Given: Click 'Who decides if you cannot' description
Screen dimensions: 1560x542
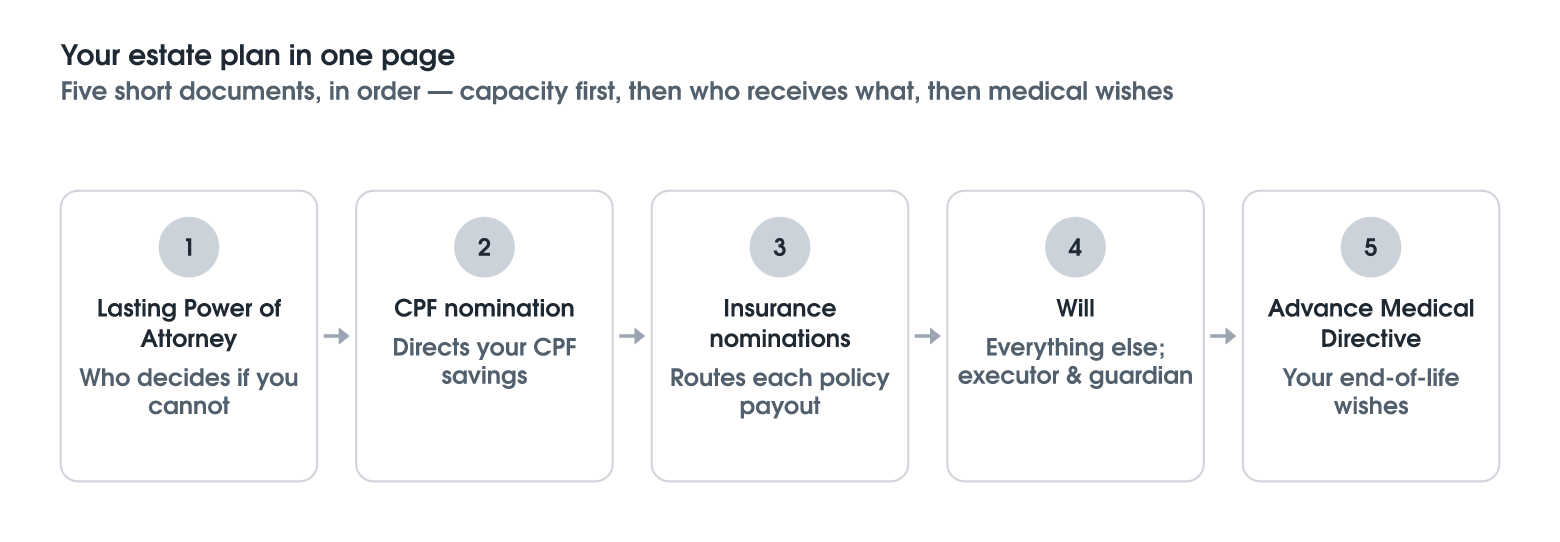Looking at the screenshot, I should (x=189, y=392).
